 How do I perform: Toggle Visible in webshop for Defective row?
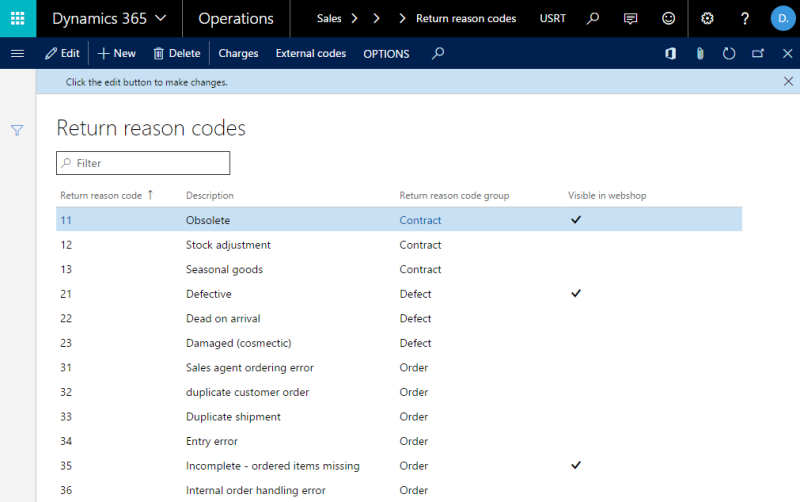pos(576,293)
